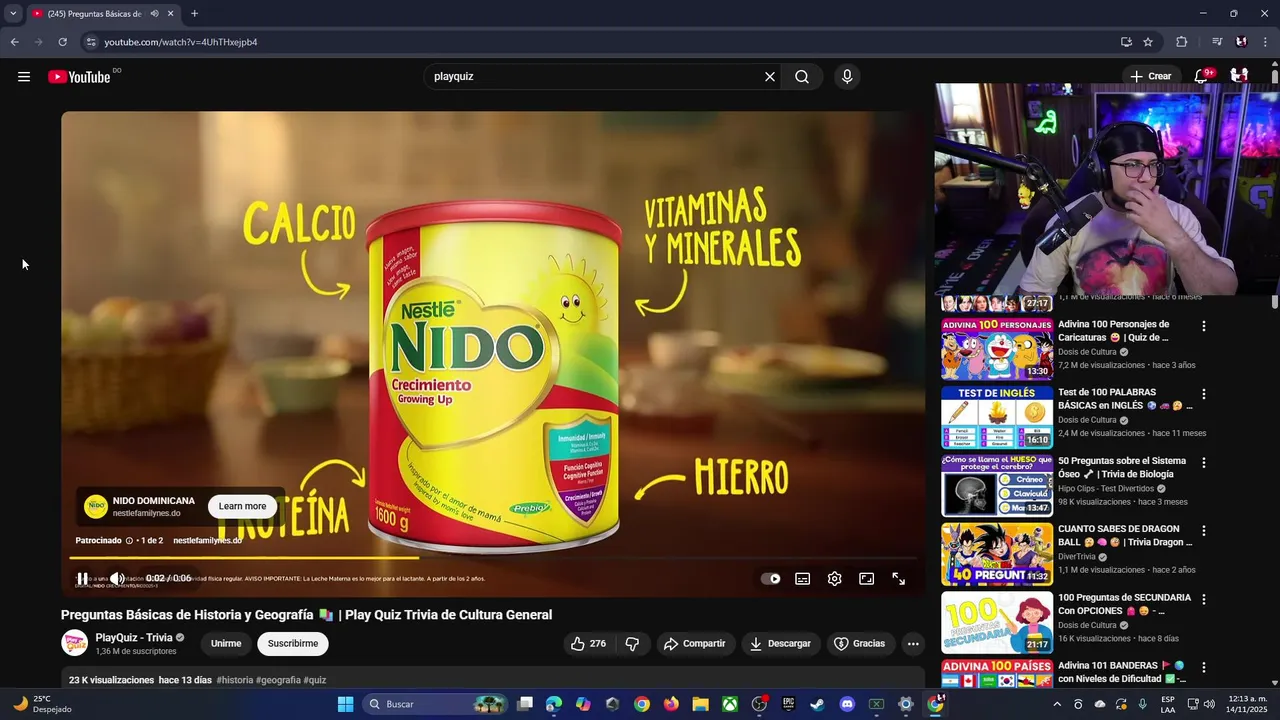Image resolution: width=1280 pixels, height=720 pixels.
Task: Subscribe with the Suscribirme button
Action: [293, 644]
